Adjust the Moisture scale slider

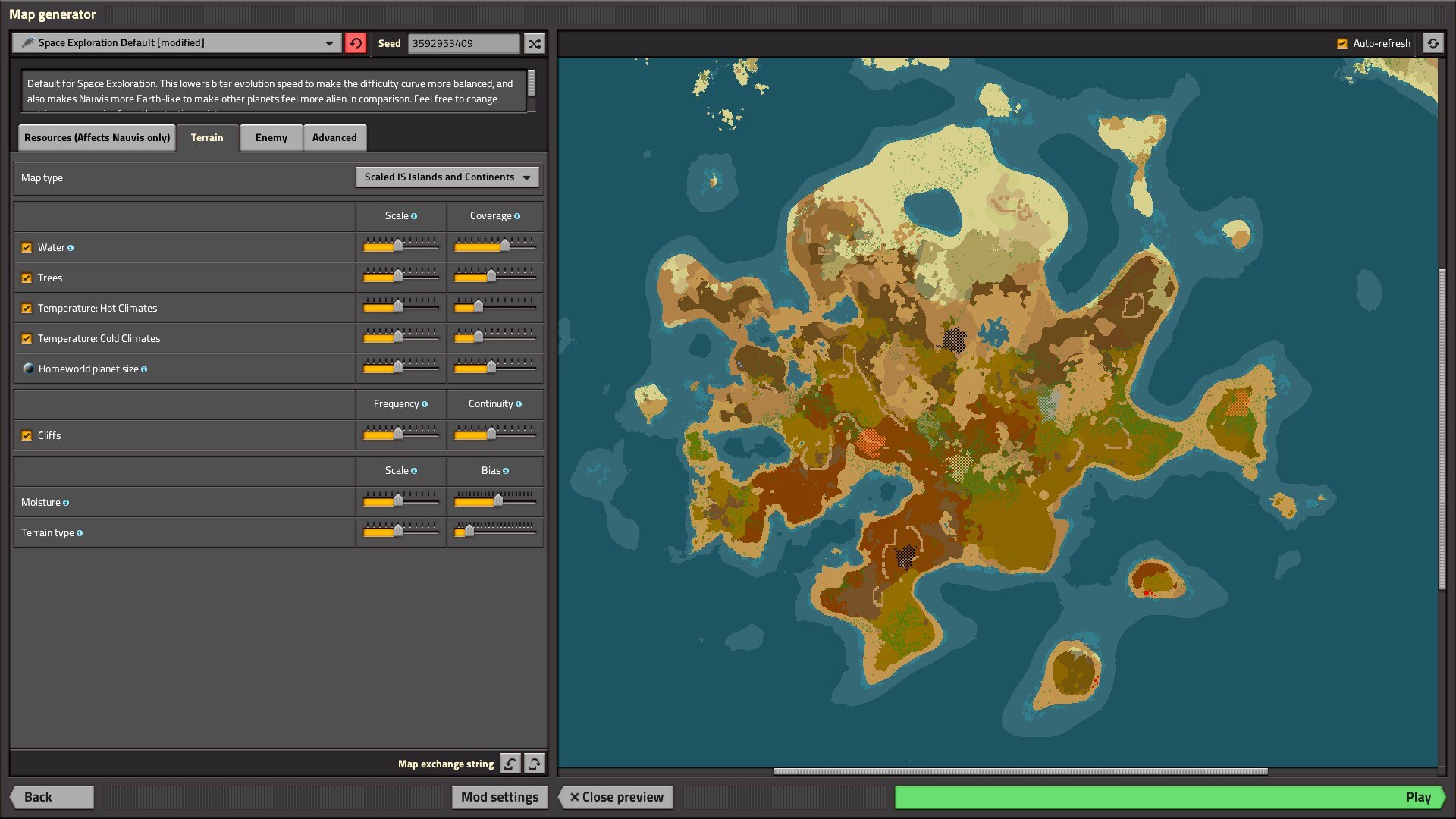(x=400, y=500)
